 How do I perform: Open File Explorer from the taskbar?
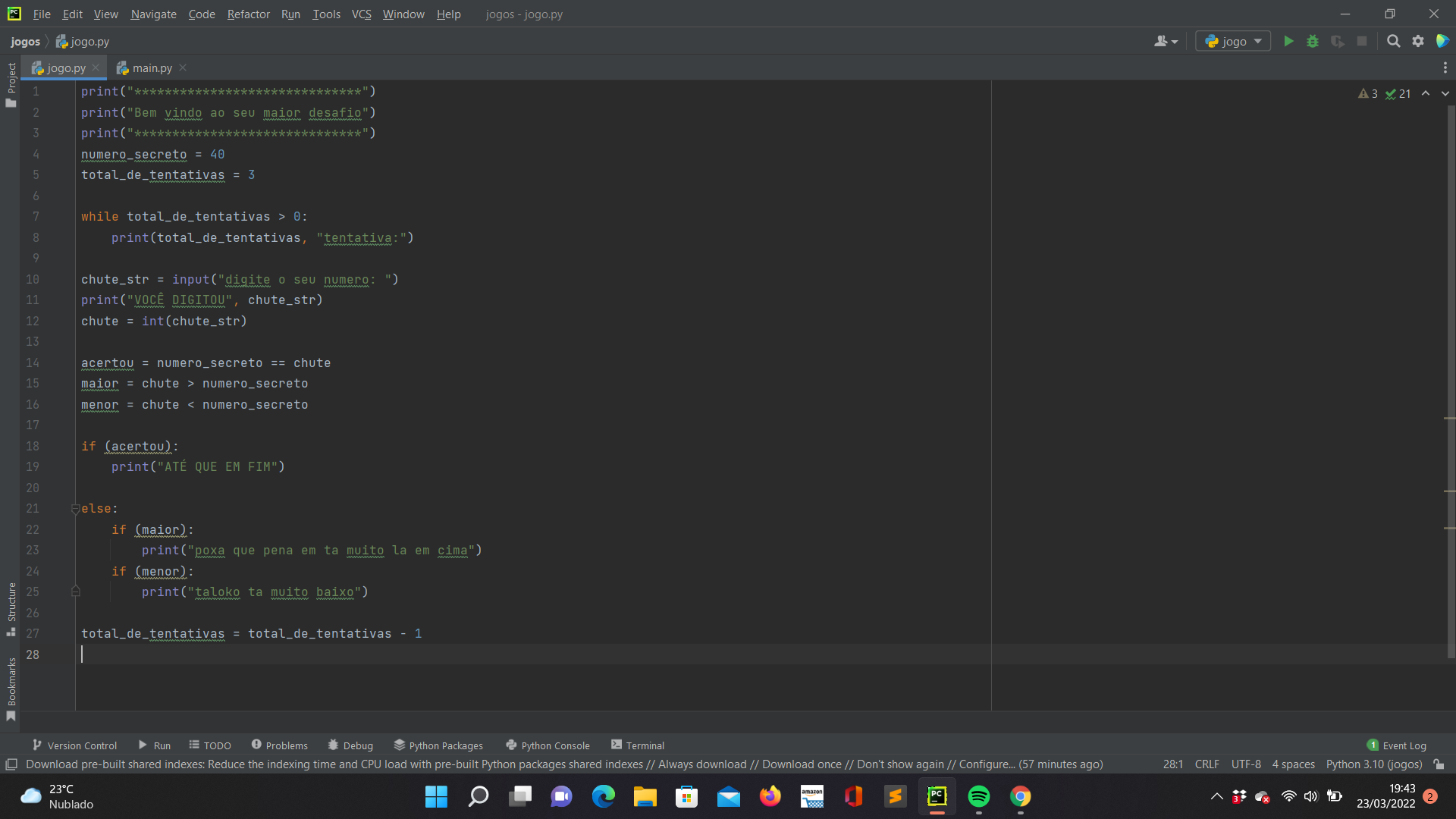pos(645,796)
